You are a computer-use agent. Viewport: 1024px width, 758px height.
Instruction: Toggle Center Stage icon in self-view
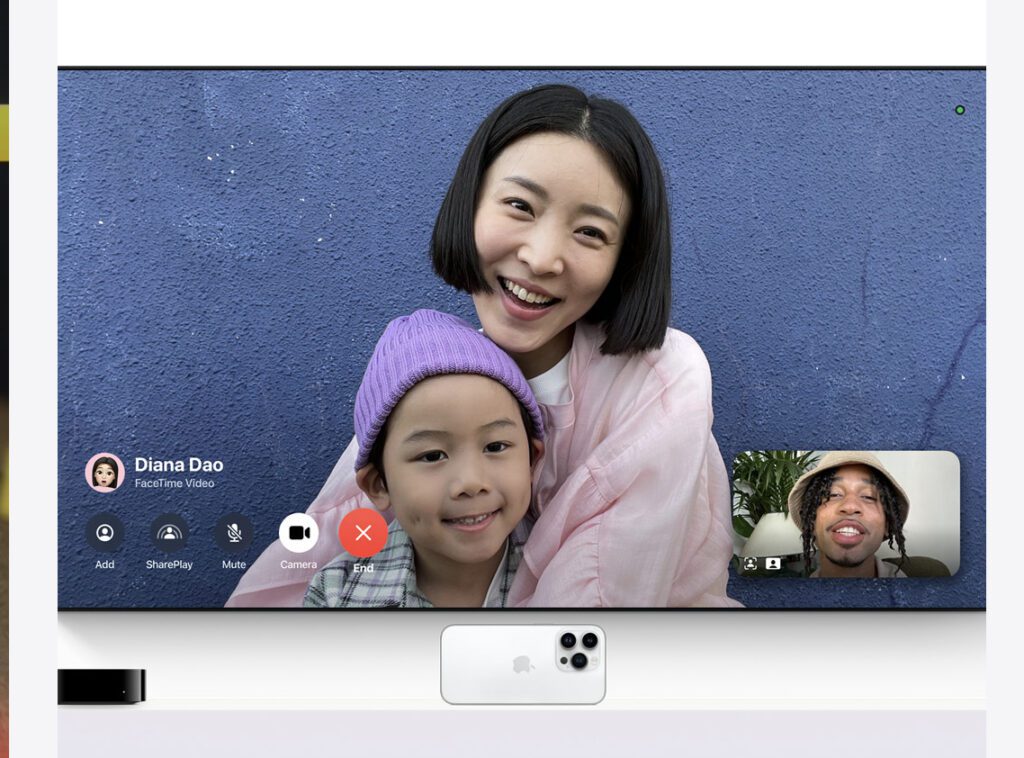click(750, 564)
